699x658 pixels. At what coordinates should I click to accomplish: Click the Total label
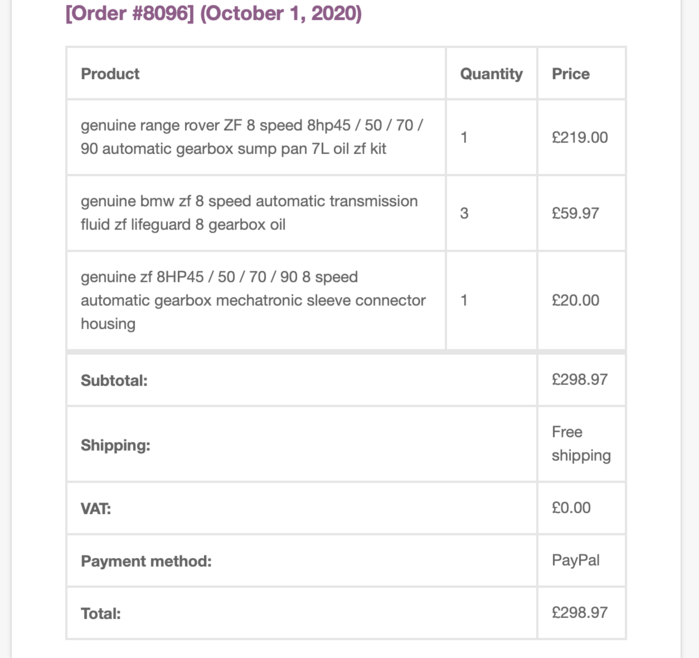click(101, 613)
